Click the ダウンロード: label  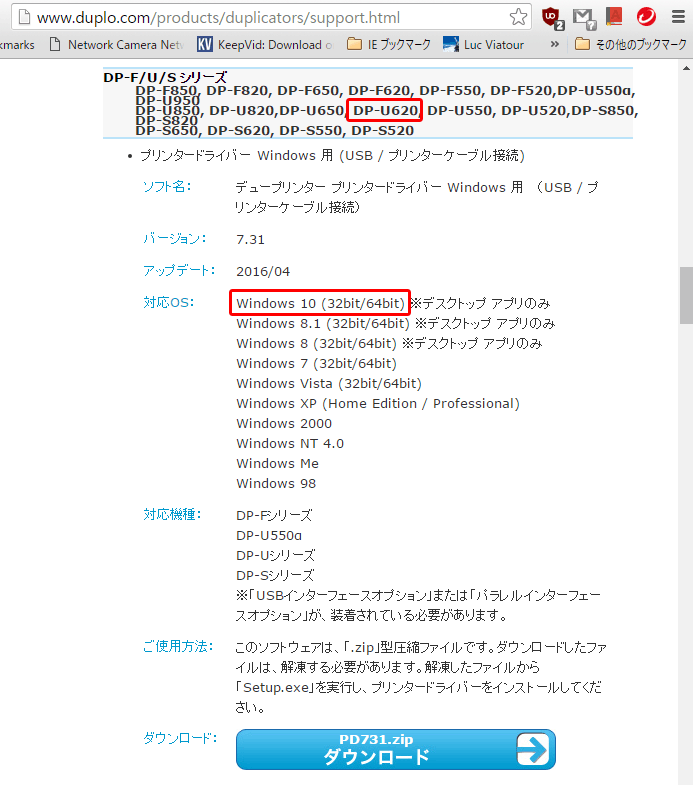coord(180,737)
